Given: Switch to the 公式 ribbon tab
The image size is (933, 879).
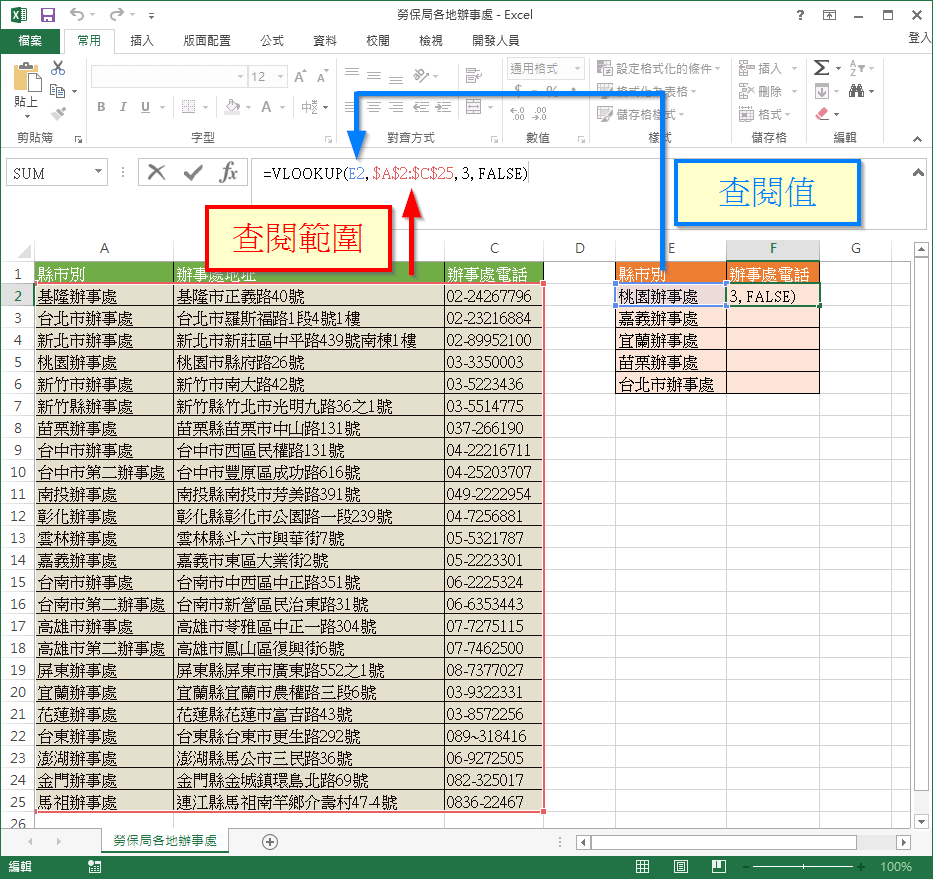Looking at the screenshot, I should (x=271, y=41).
